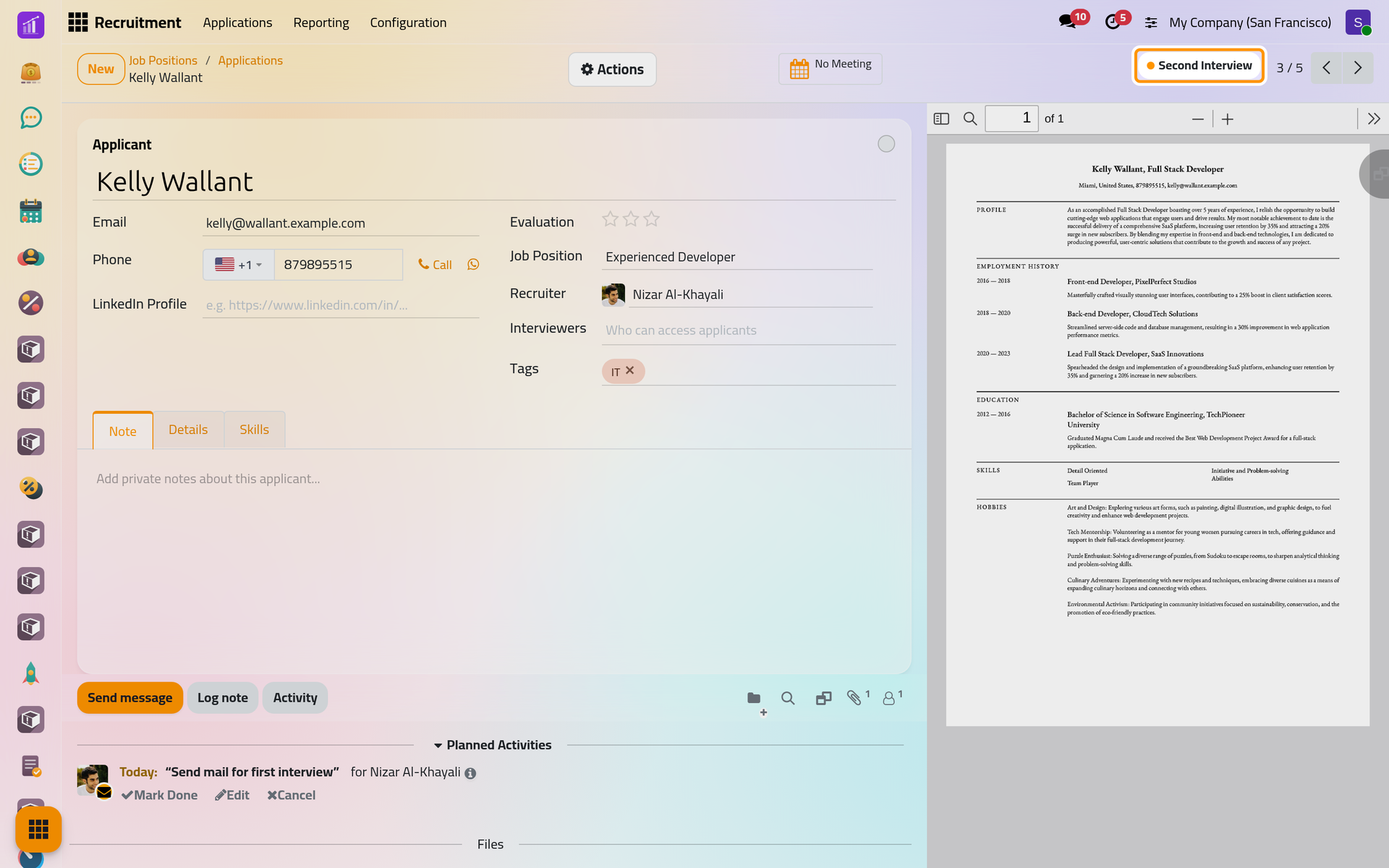Click the WhatsApp icon beside Call

[x=473, y=265]
